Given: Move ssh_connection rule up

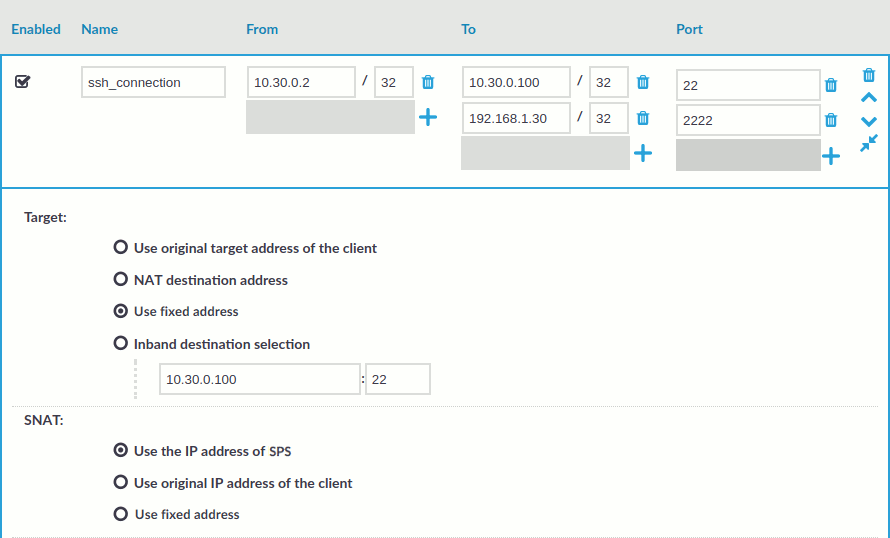Looking at the screenshot, I should 868,98.
